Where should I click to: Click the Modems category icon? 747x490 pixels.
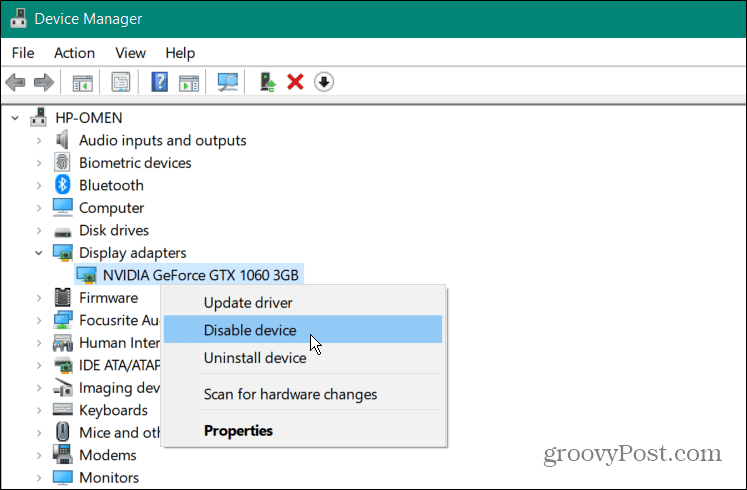pyautogui.click(x=62, y=454)
